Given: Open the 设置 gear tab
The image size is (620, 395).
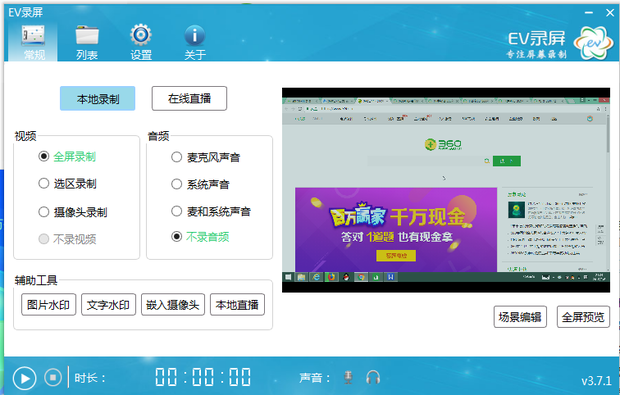Looking at the screenshot, I should pyautogui.click(x=141, y=42).
